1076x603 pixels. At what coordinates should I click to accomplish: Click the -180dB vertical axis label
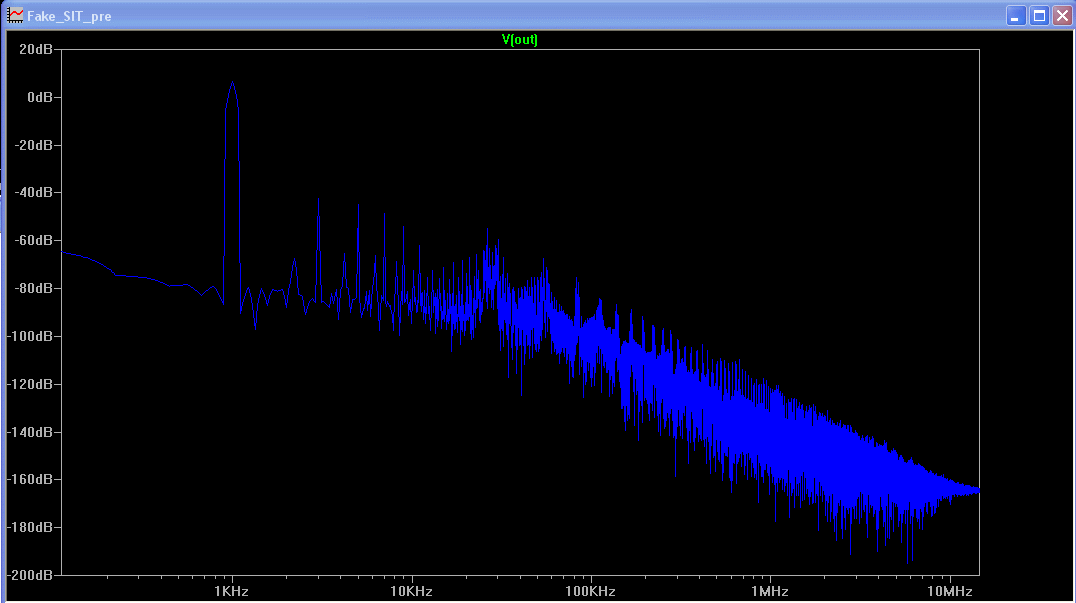30,528
